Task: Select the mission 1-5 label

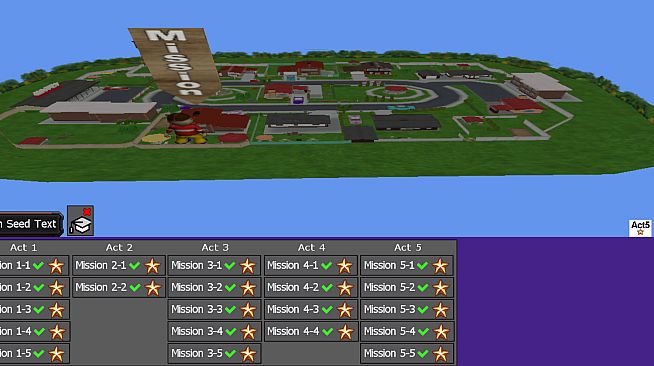Action: 15,353
